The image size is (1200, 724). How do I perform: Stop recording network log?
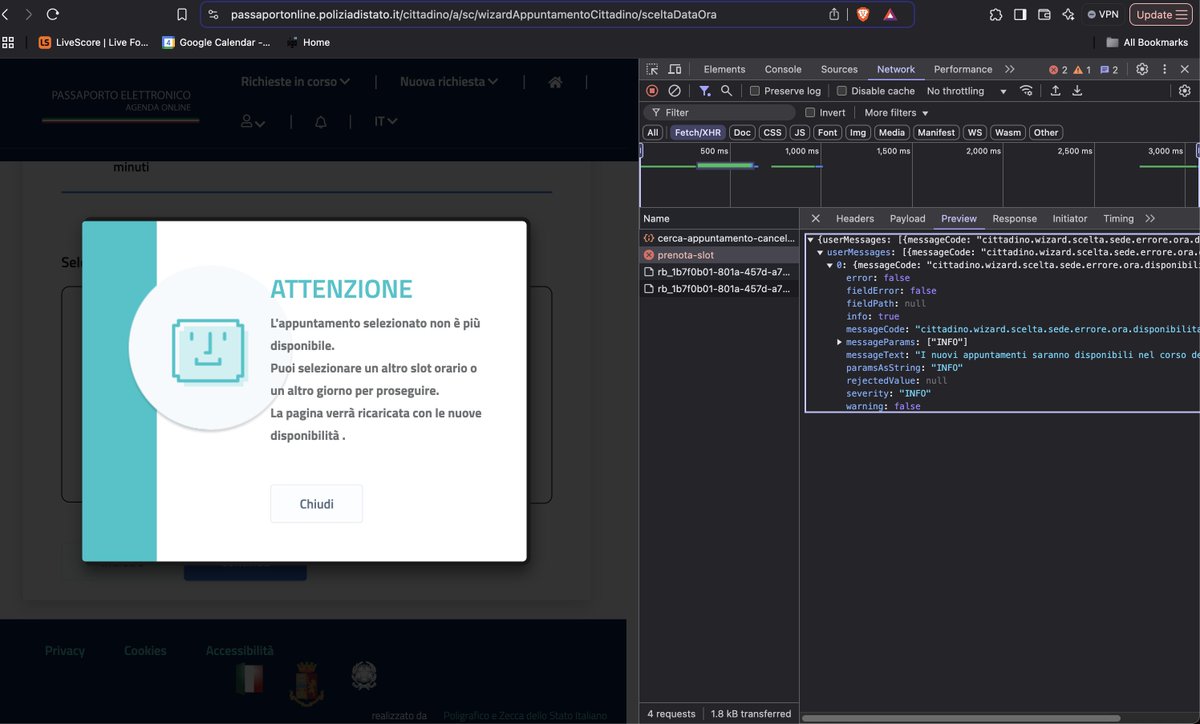point(652,91)
